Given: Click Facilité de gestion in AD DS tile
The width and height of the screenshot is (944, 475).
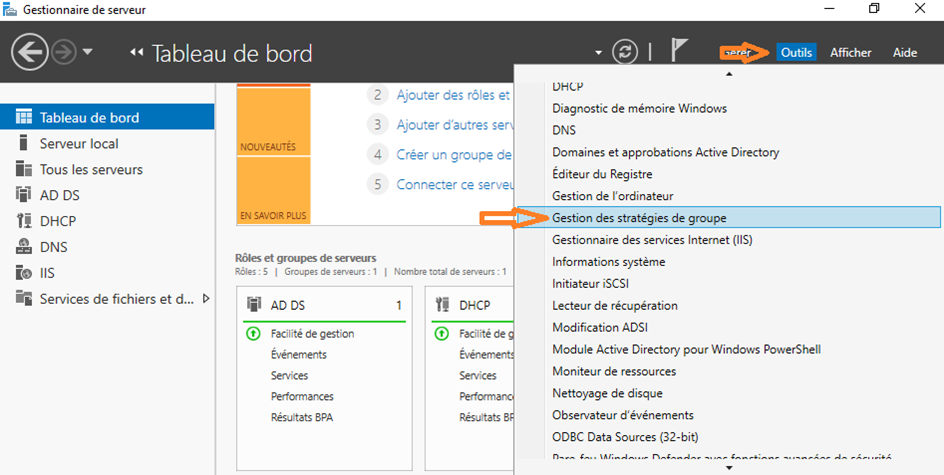Looking at the screenshot, I should pyautogui.click(x=312, y=333).
